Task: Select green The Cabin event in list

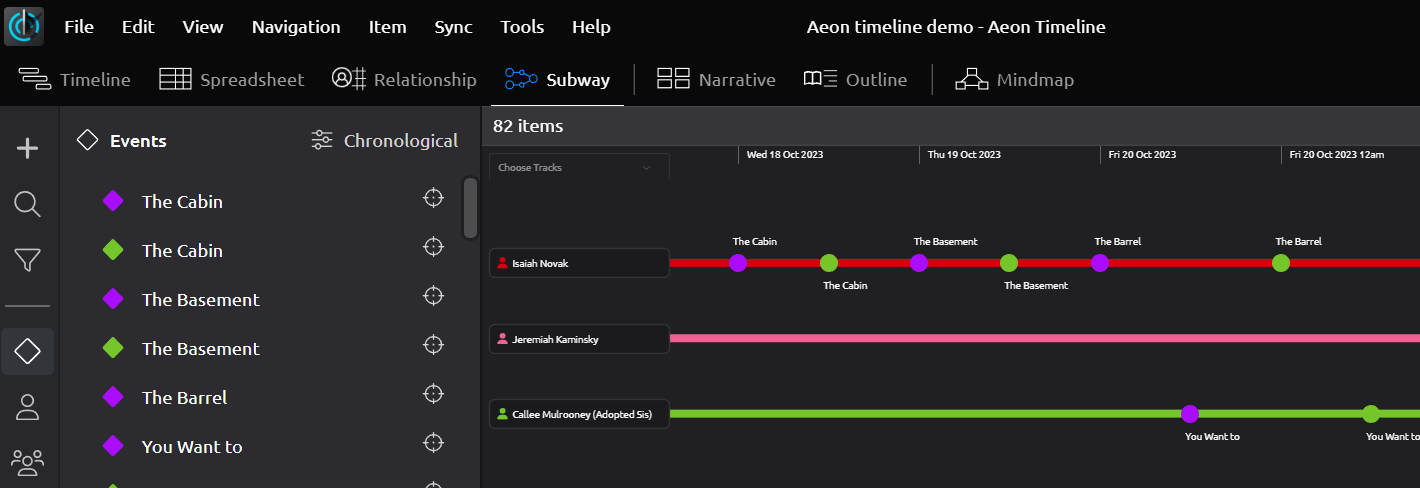Action: (182, 250)
